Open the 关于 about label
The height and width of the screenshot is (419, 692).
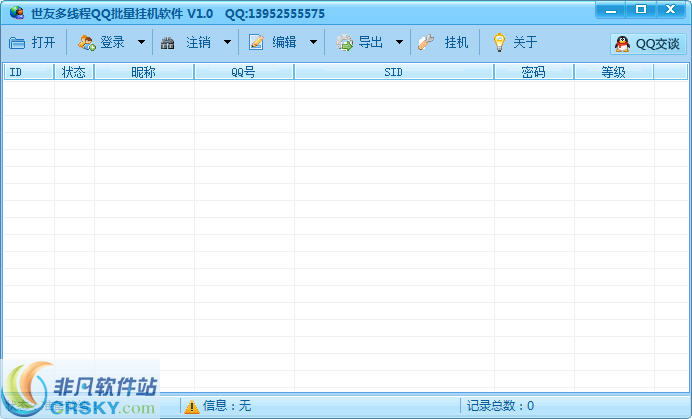525,42
